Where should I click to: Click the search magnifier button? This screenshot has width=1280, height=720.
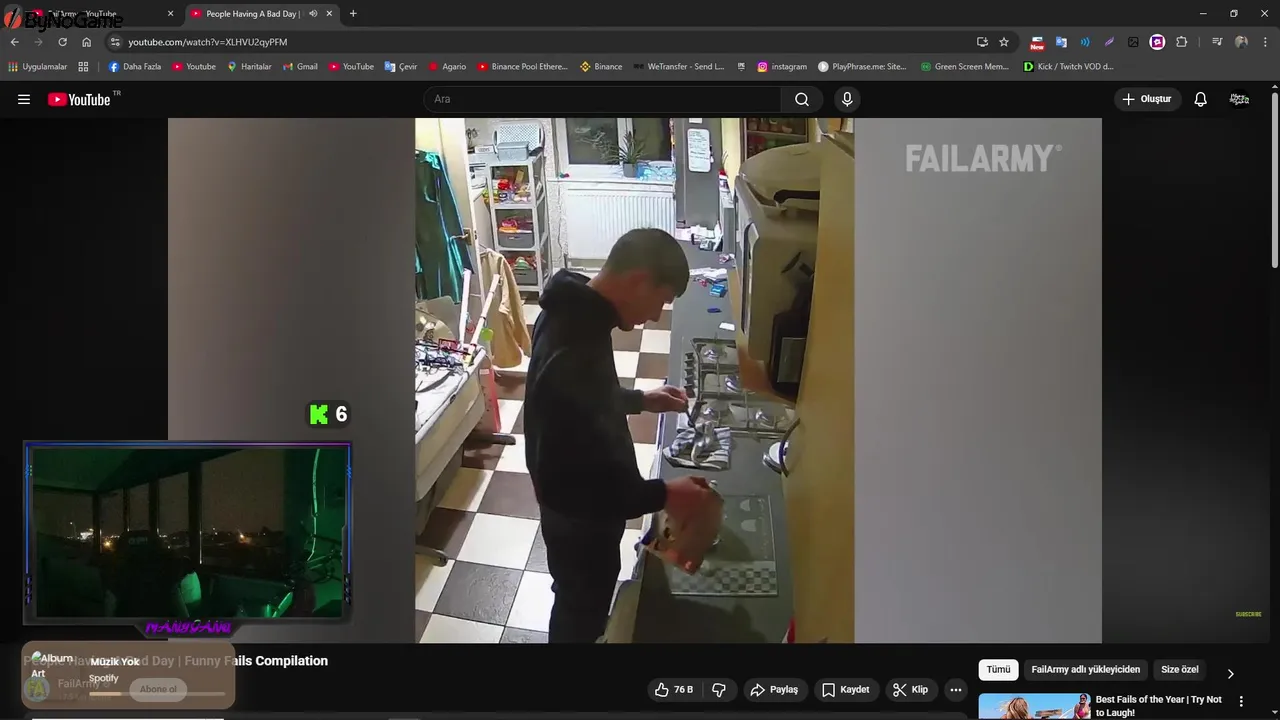tap(802, 99)
